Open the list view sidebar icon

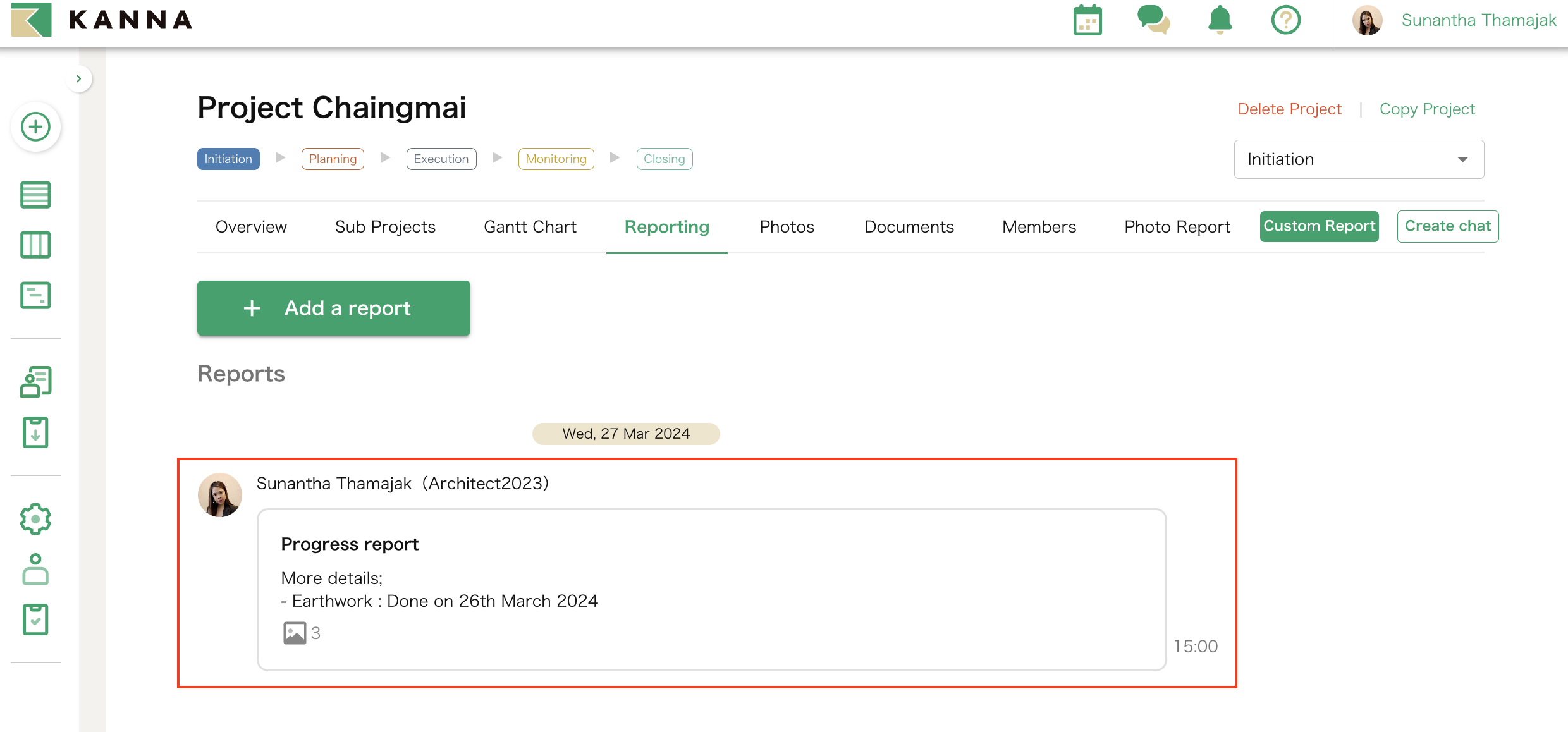[x=35, y=195]
